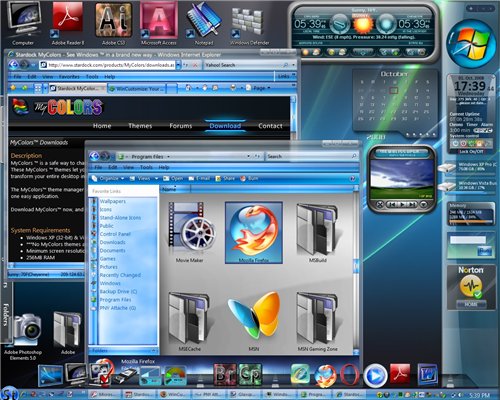Viewport: 500px width, 400px height.
Task: Open the help icon in explorer toolbar
Action: tap(353, 179)
